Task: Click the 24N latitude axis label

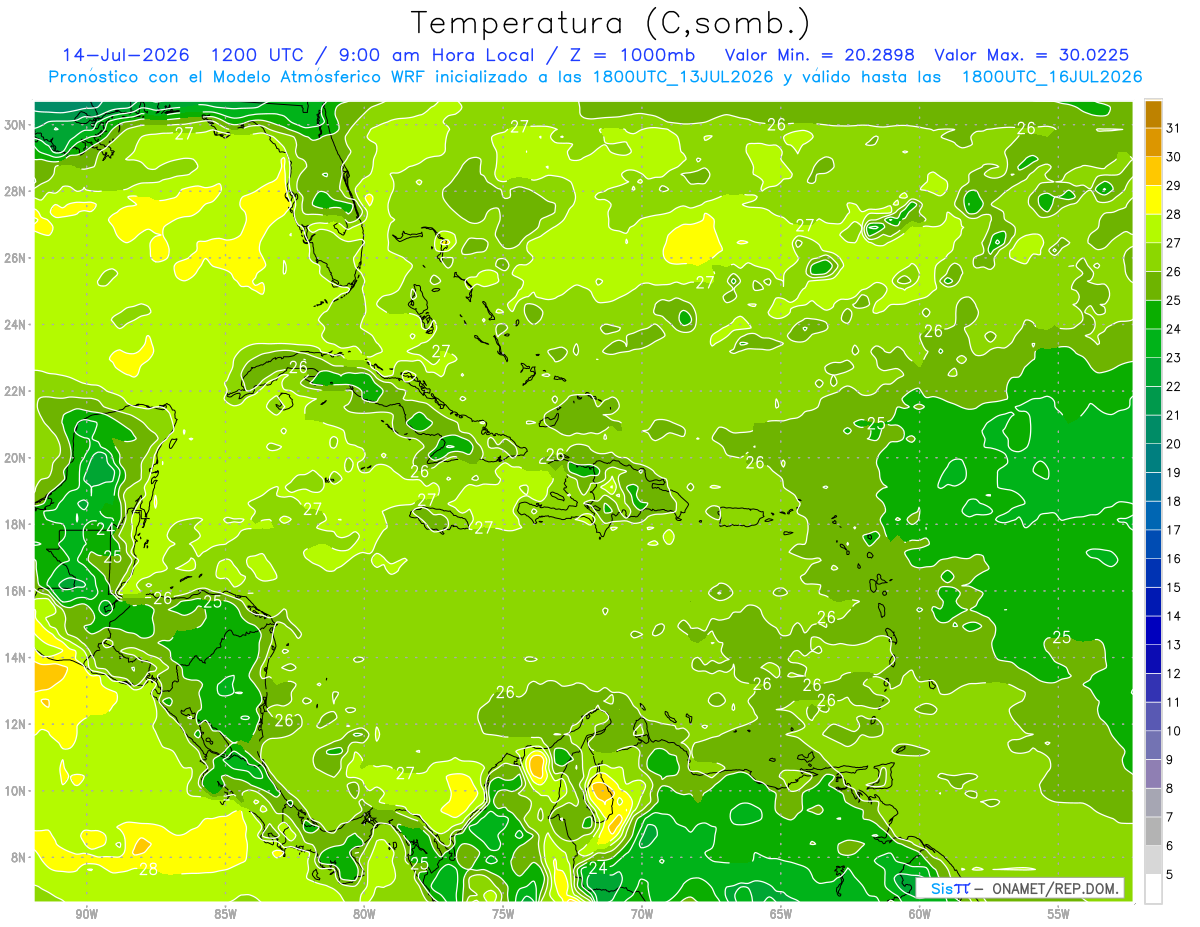Action: 15,324
